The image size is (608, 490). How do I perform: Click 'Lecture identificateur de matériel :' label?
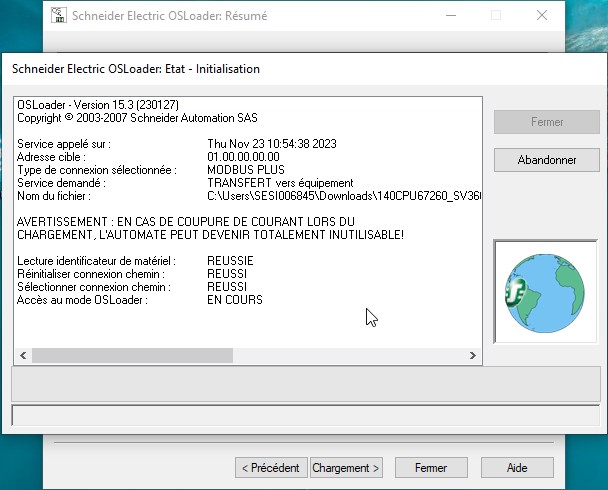pyautogui.click(x=96, y=261)
